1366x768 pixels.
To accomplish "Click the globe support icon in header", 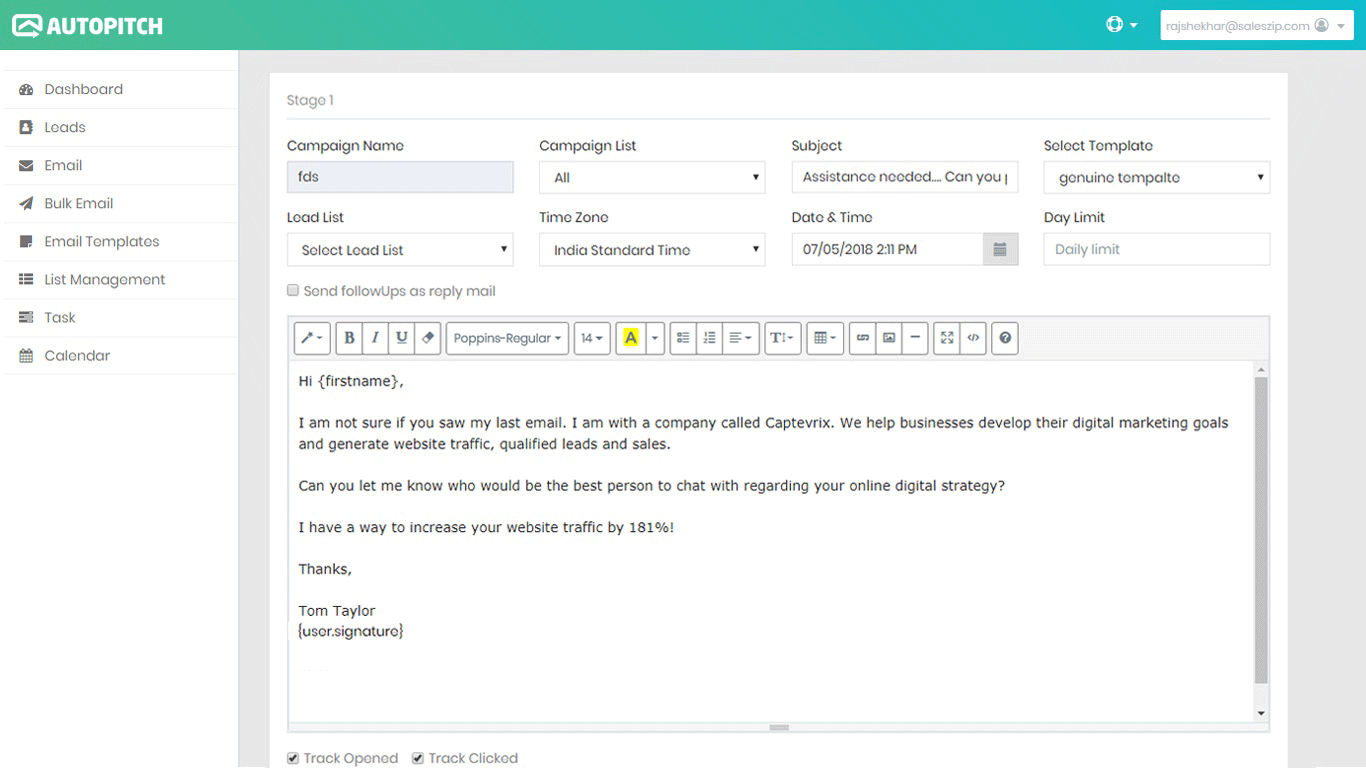I will (1115, 25).
